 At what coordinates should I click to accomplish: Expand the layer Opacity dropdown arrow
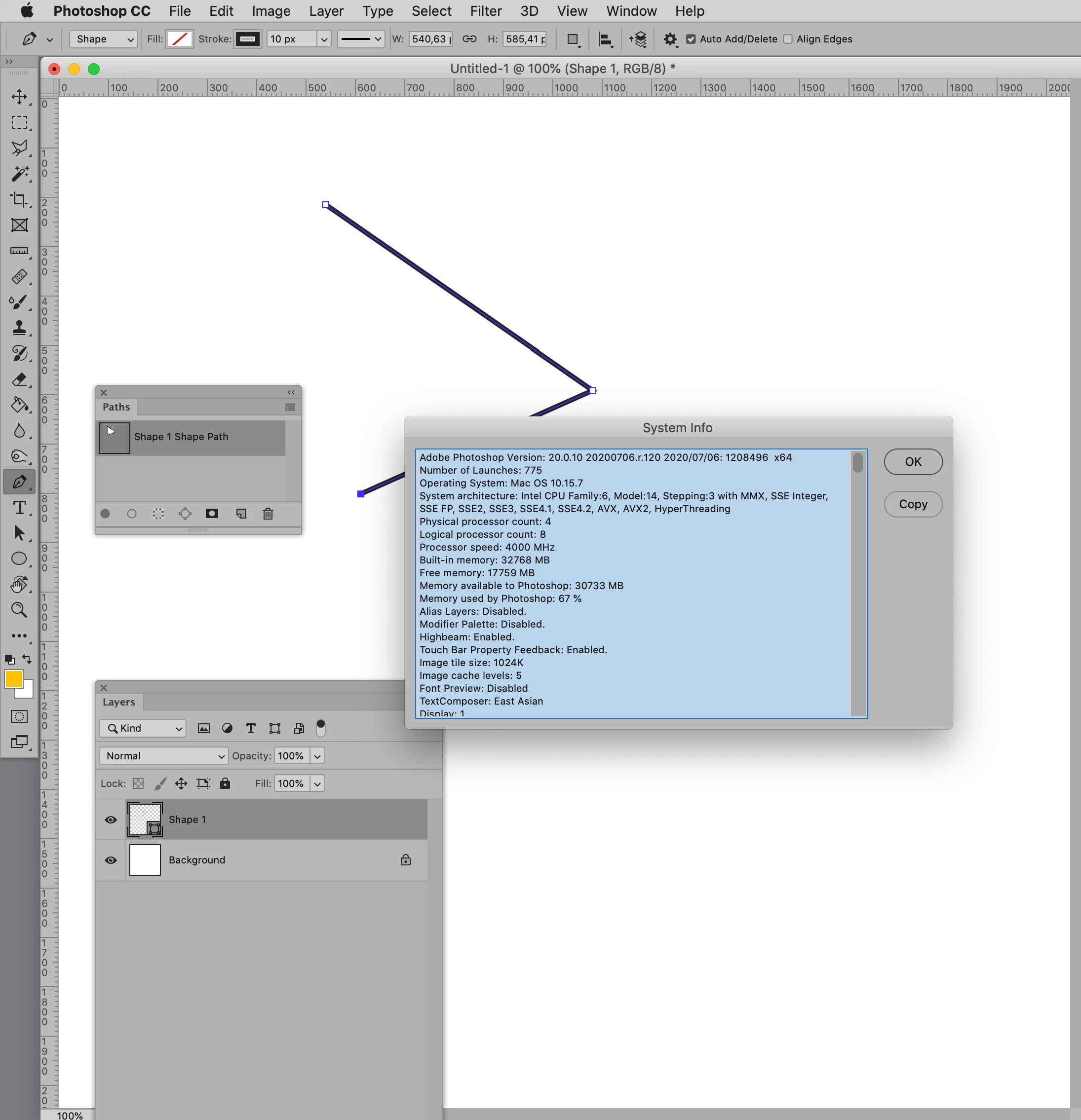(317, 756)
